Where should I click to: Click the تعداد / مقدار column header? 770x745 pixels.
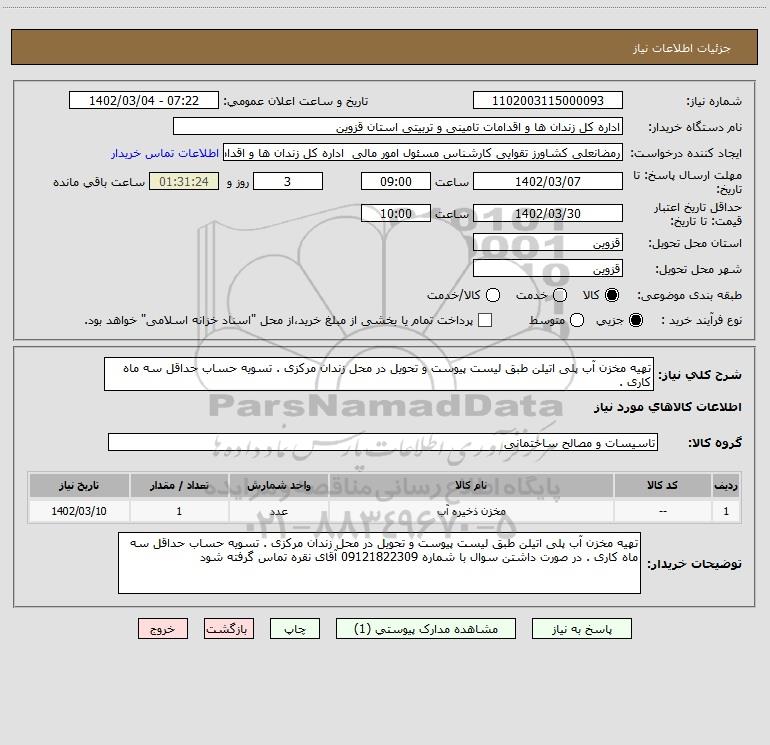[x=179, y=486]
